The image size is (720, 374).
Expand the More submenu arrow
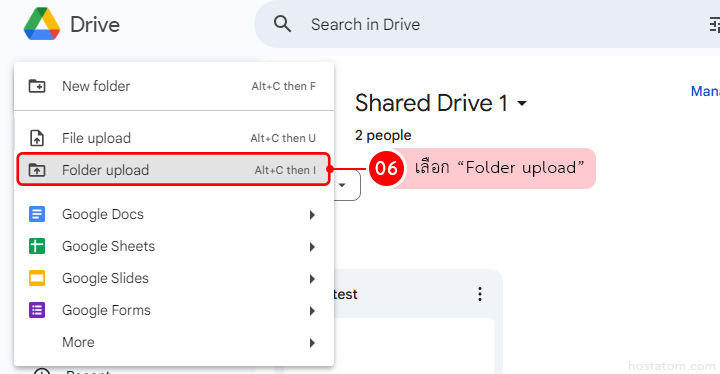(312, 343)
